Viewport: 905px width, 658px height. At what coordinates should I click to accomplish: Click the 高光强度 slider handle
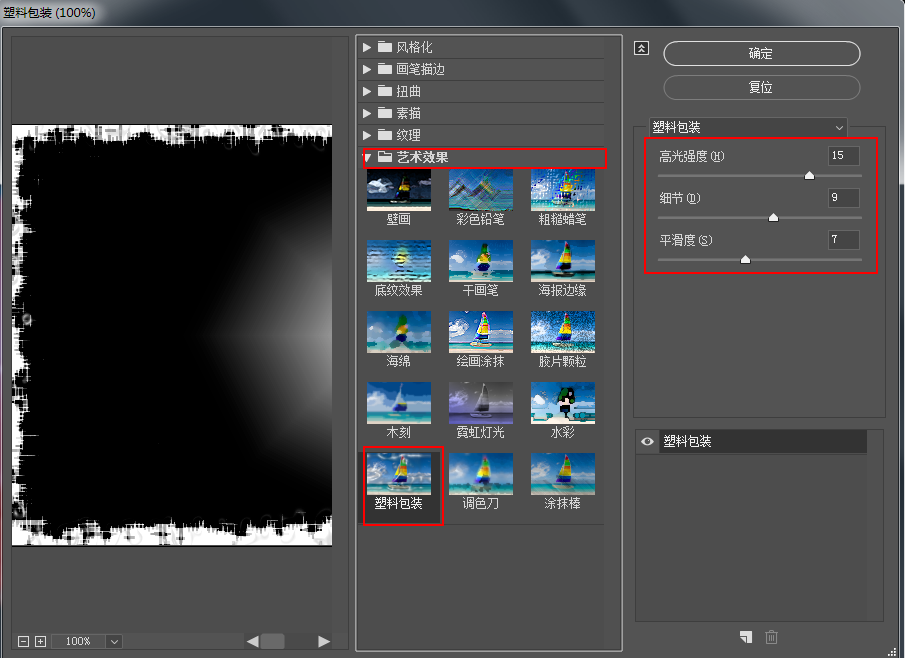(809, 174)
